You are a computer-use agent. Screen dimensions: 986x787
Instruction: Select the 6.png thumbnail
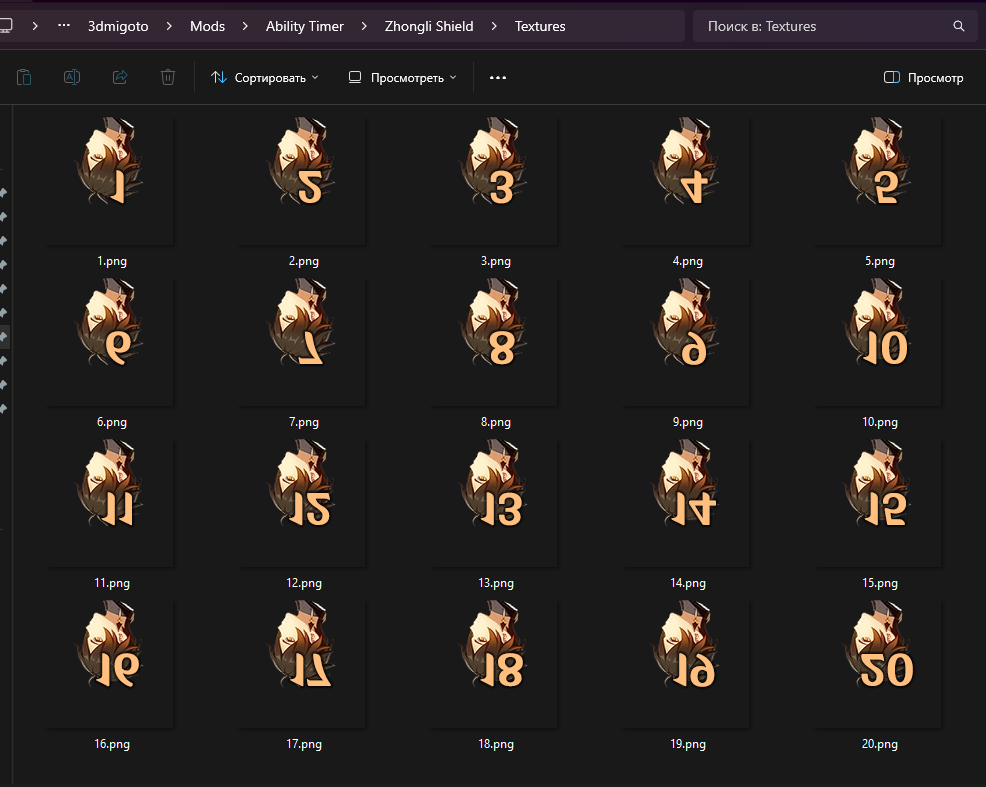[110, 341]
